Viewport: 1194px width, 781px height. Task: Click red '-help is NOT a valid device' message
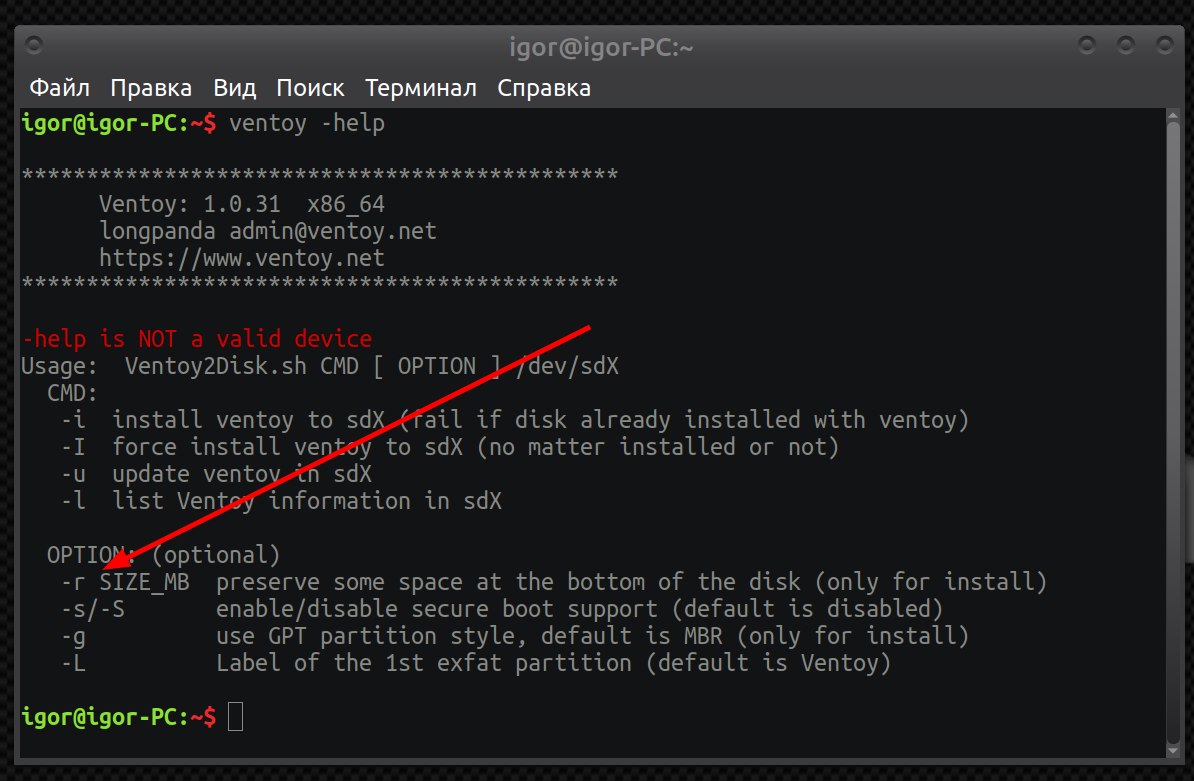click(197, 338)
